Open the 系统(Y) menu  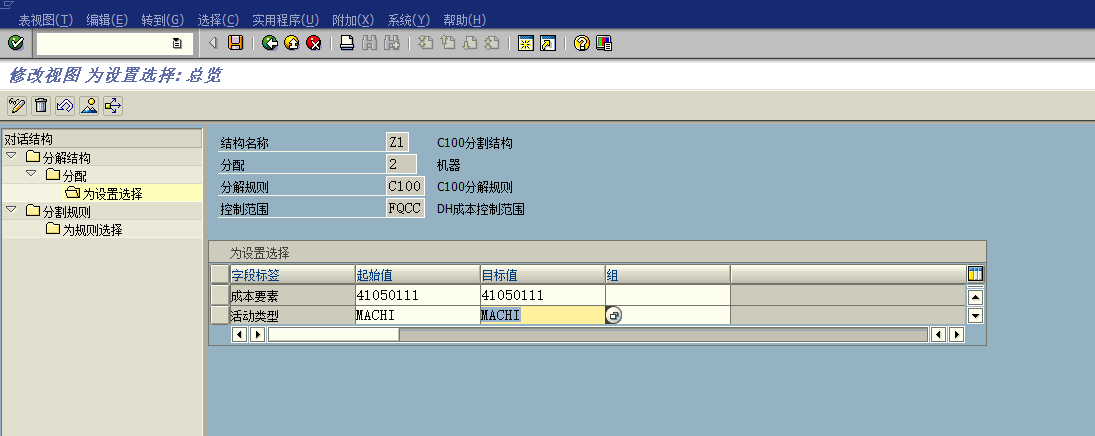(x=409, y=20)
